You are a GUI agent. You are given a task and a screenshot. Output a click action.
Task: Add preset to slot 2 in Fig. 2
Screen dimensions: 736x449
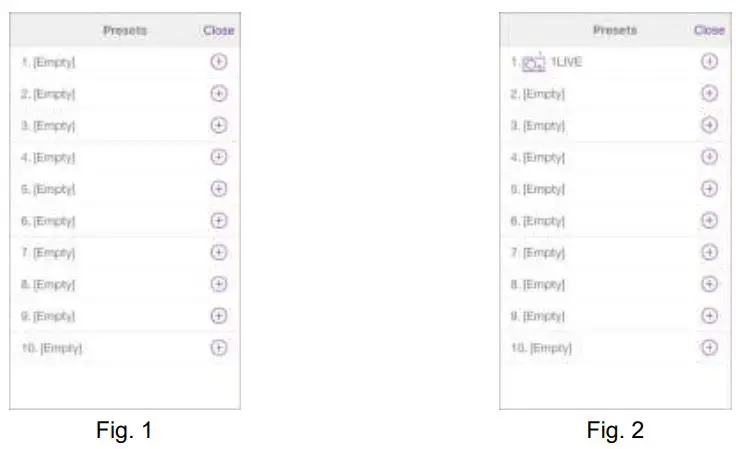click(709, 93)
